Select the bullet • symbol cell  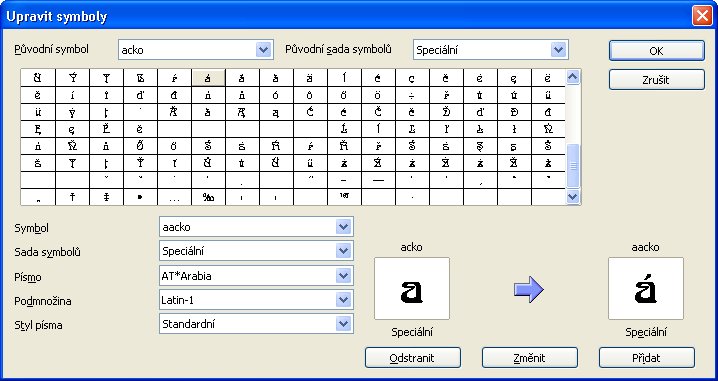(140, 197)
